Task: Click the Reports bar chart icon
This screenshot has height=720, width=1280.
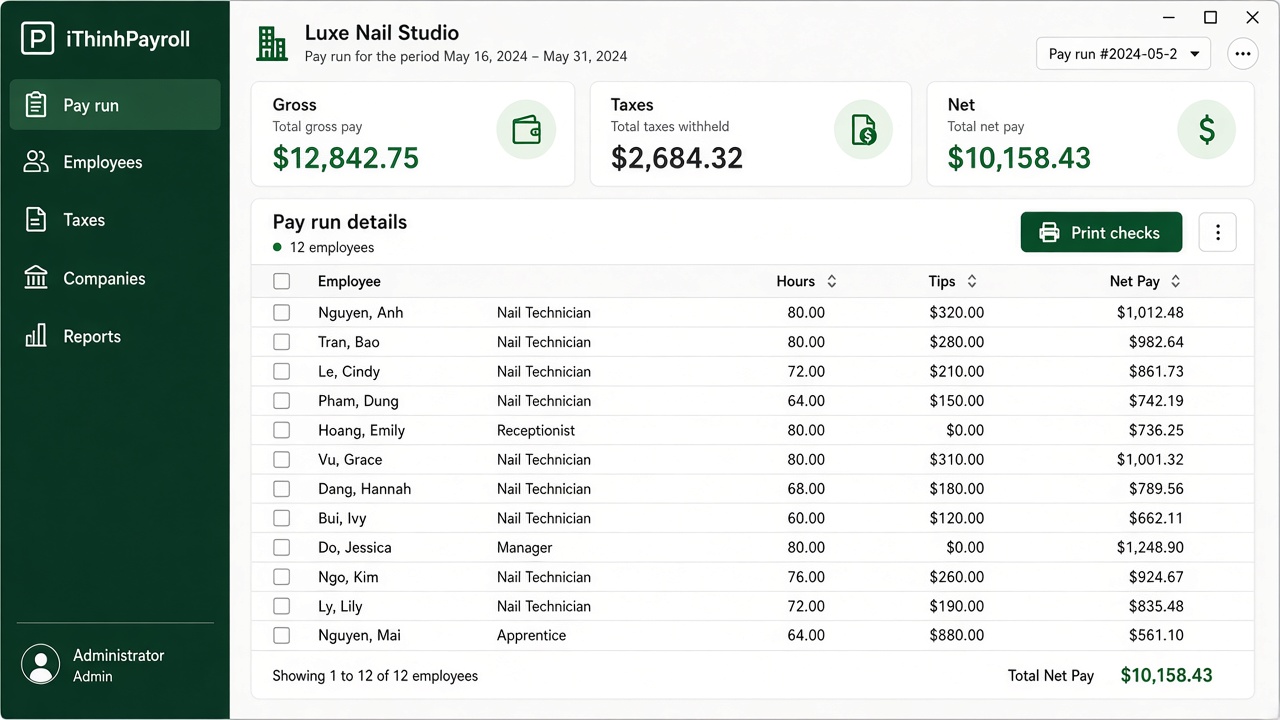Action: (36, 336)
